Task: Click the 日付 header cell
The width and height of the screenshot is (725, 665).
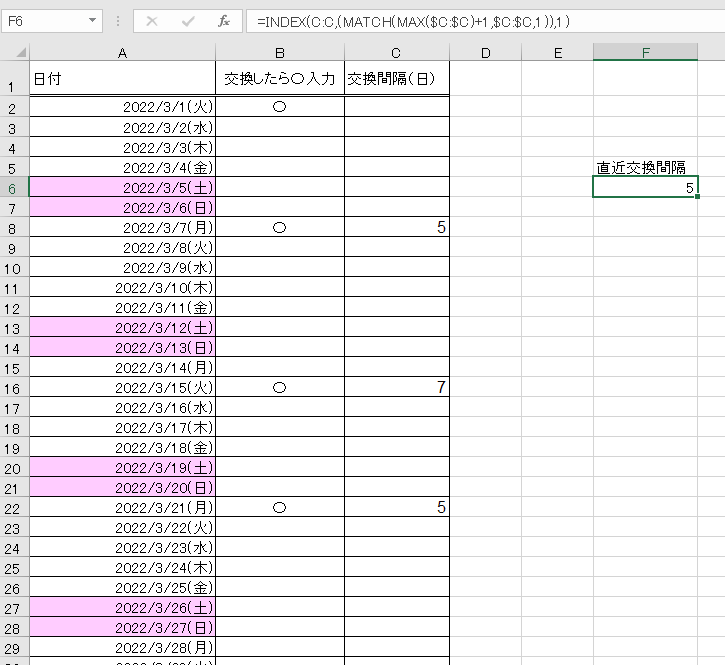Action: click(122, 78)
